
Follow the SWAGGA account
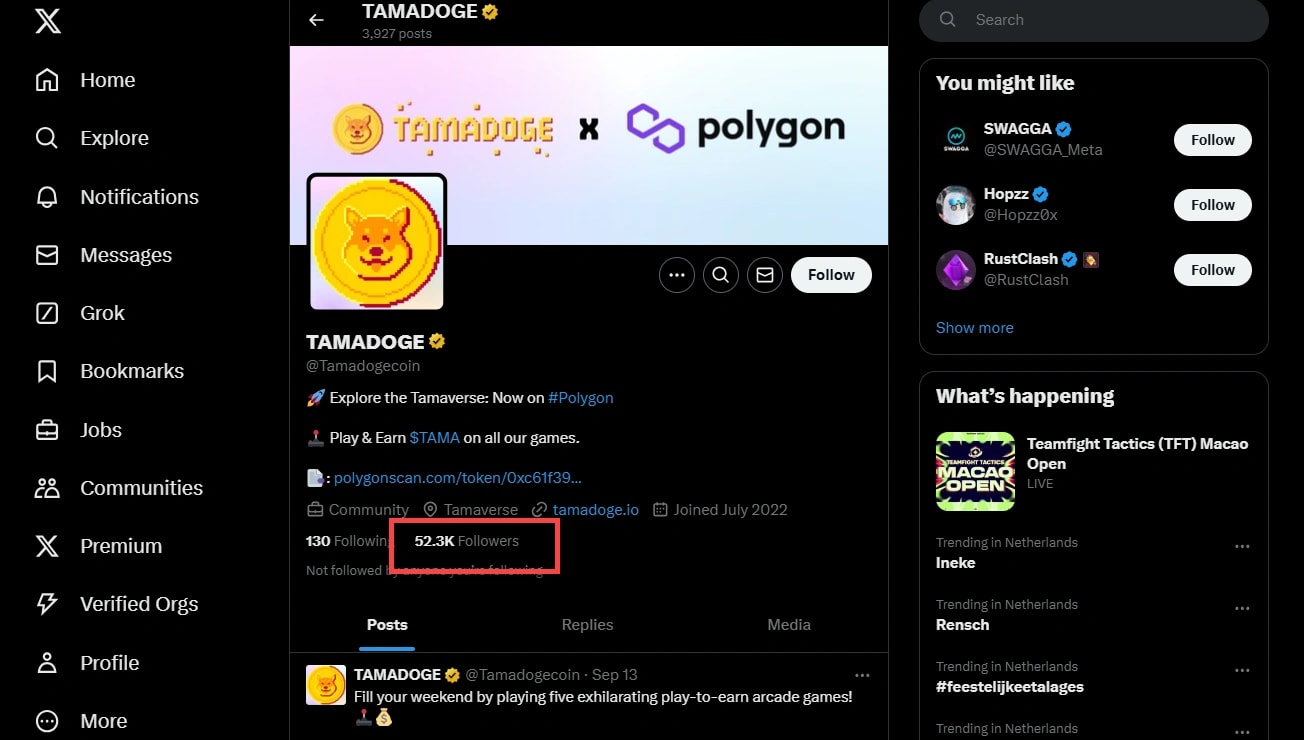pyautogui.click(x=1213, y=140)
